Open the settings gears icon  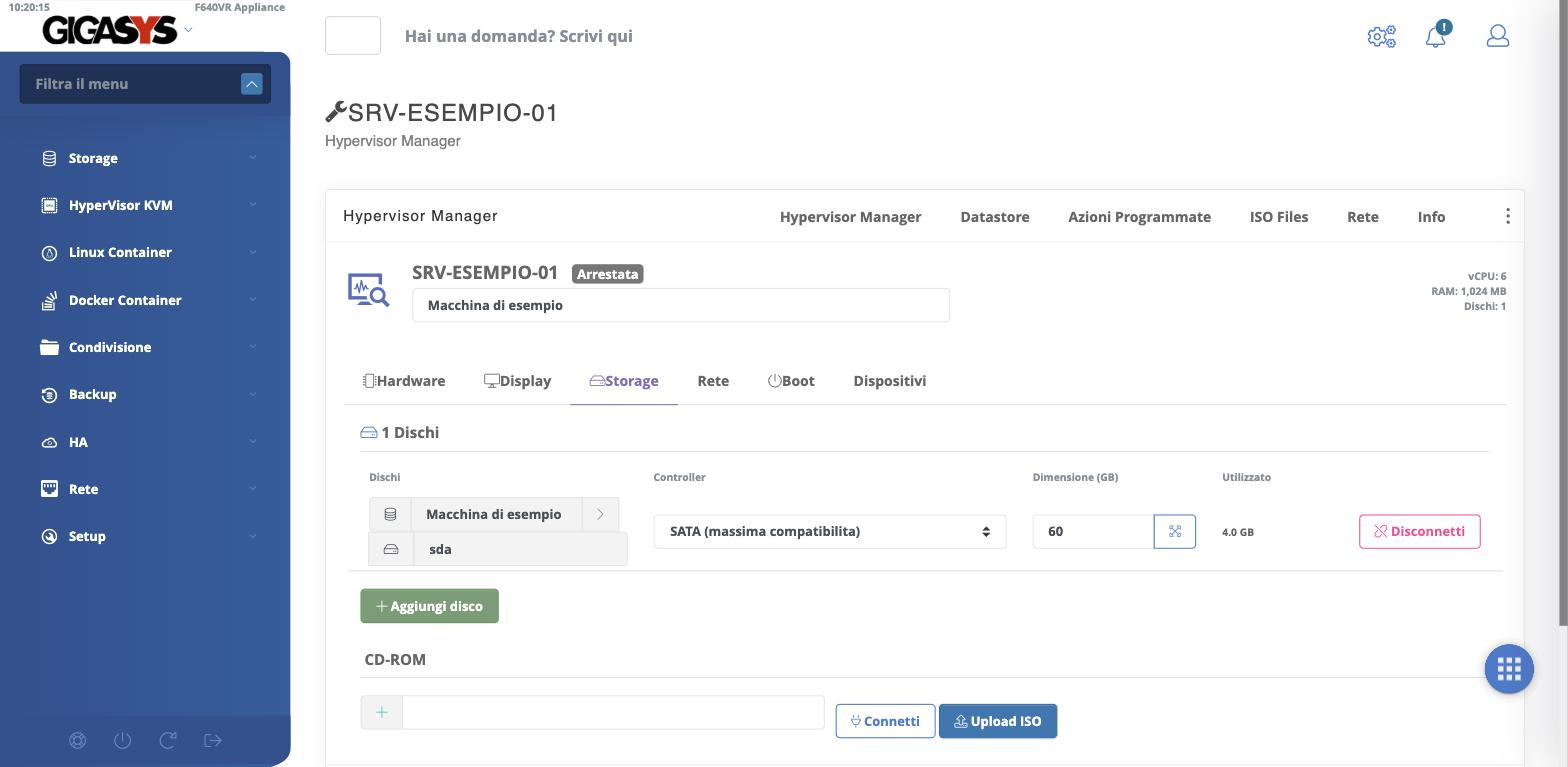(1381, 37)
